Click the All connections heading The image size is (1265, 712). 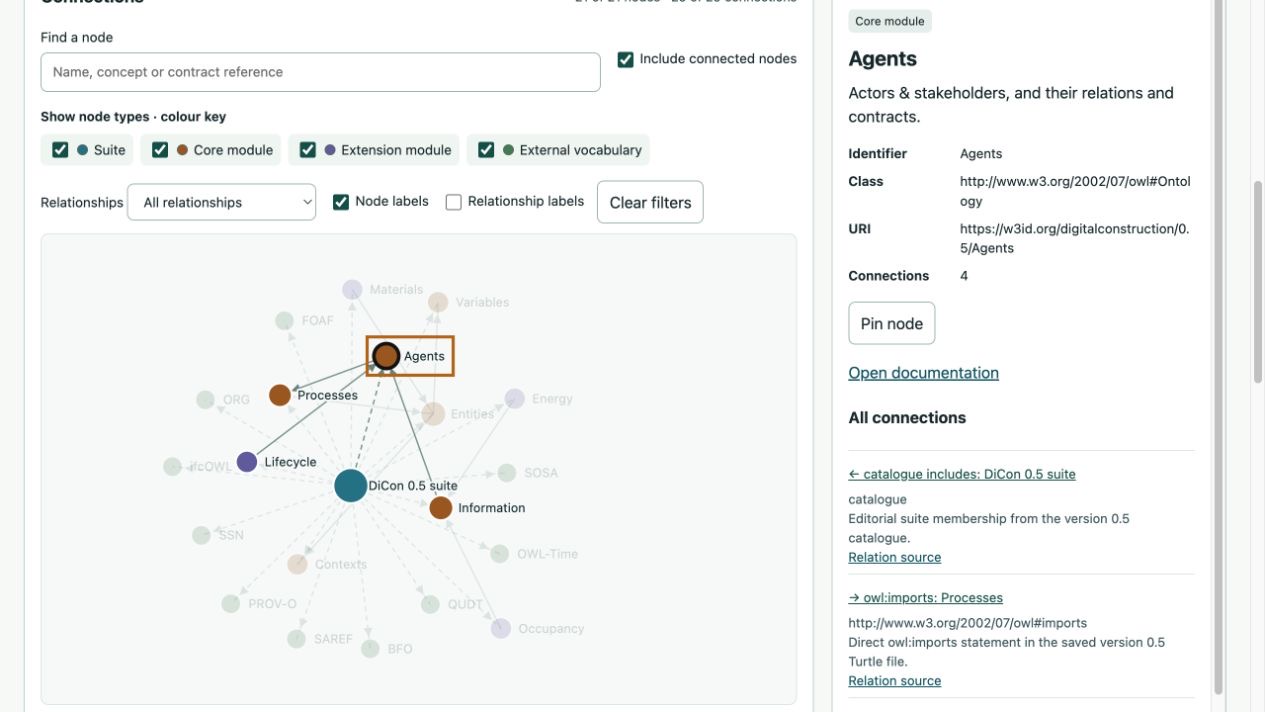907,418
